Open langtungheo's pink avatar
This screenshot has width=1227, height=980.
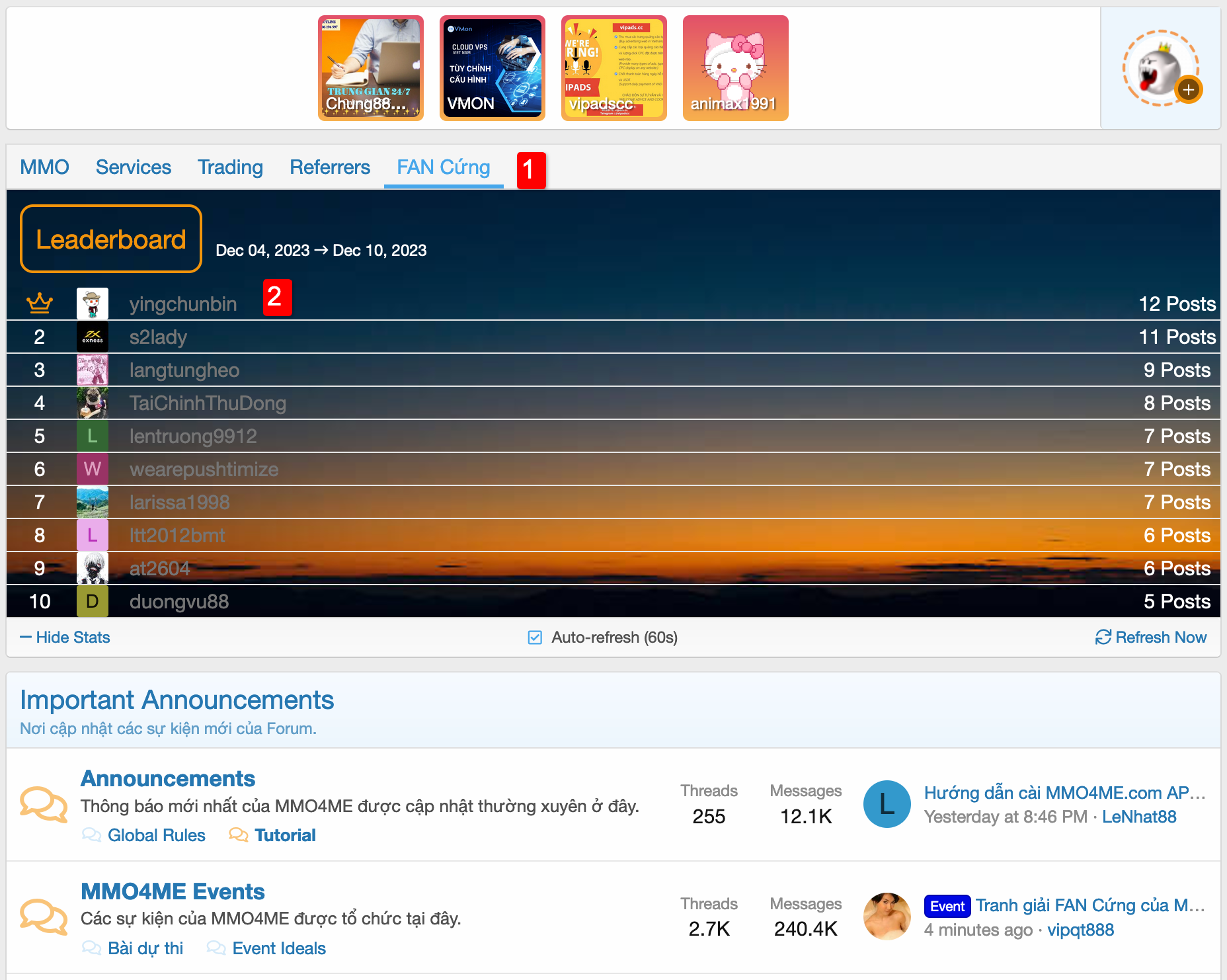93,370
